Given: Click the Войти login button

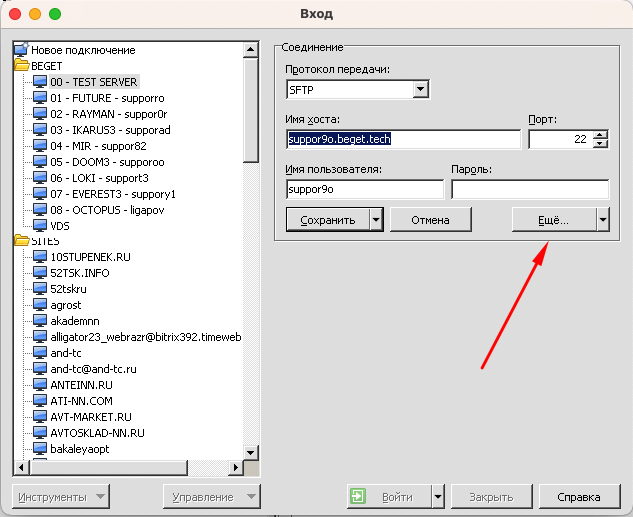Looking at the screenshot, I should (389, 496).
